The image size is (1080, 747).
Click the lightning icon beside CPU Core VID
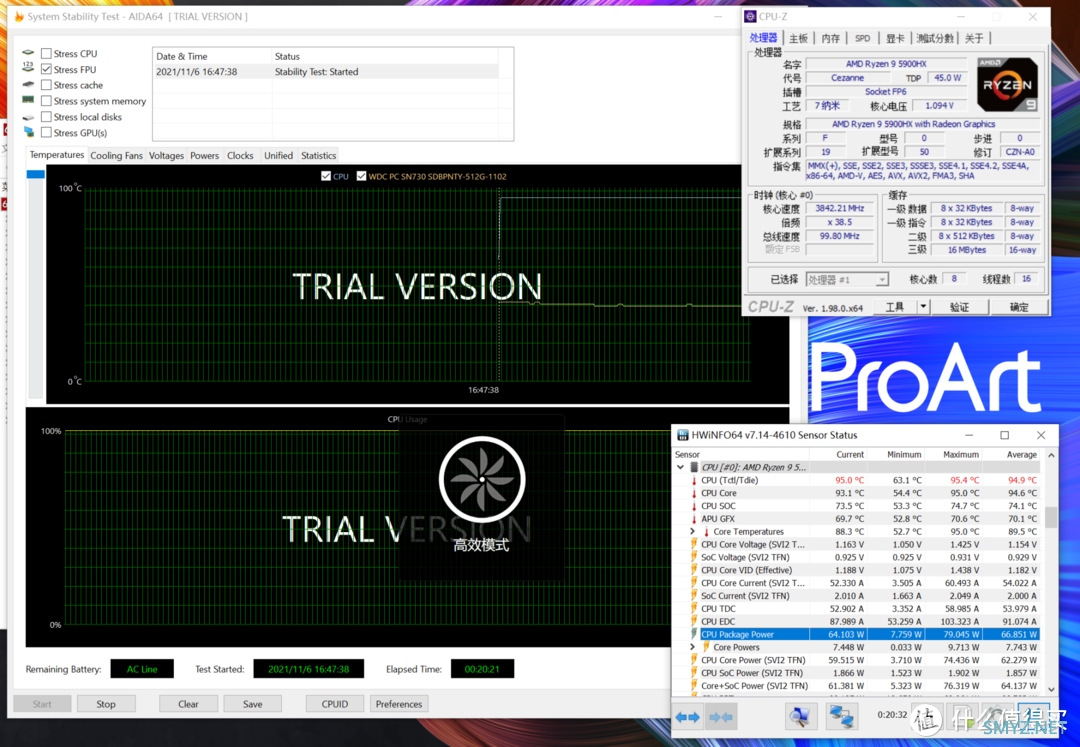(x=694, y=570)
